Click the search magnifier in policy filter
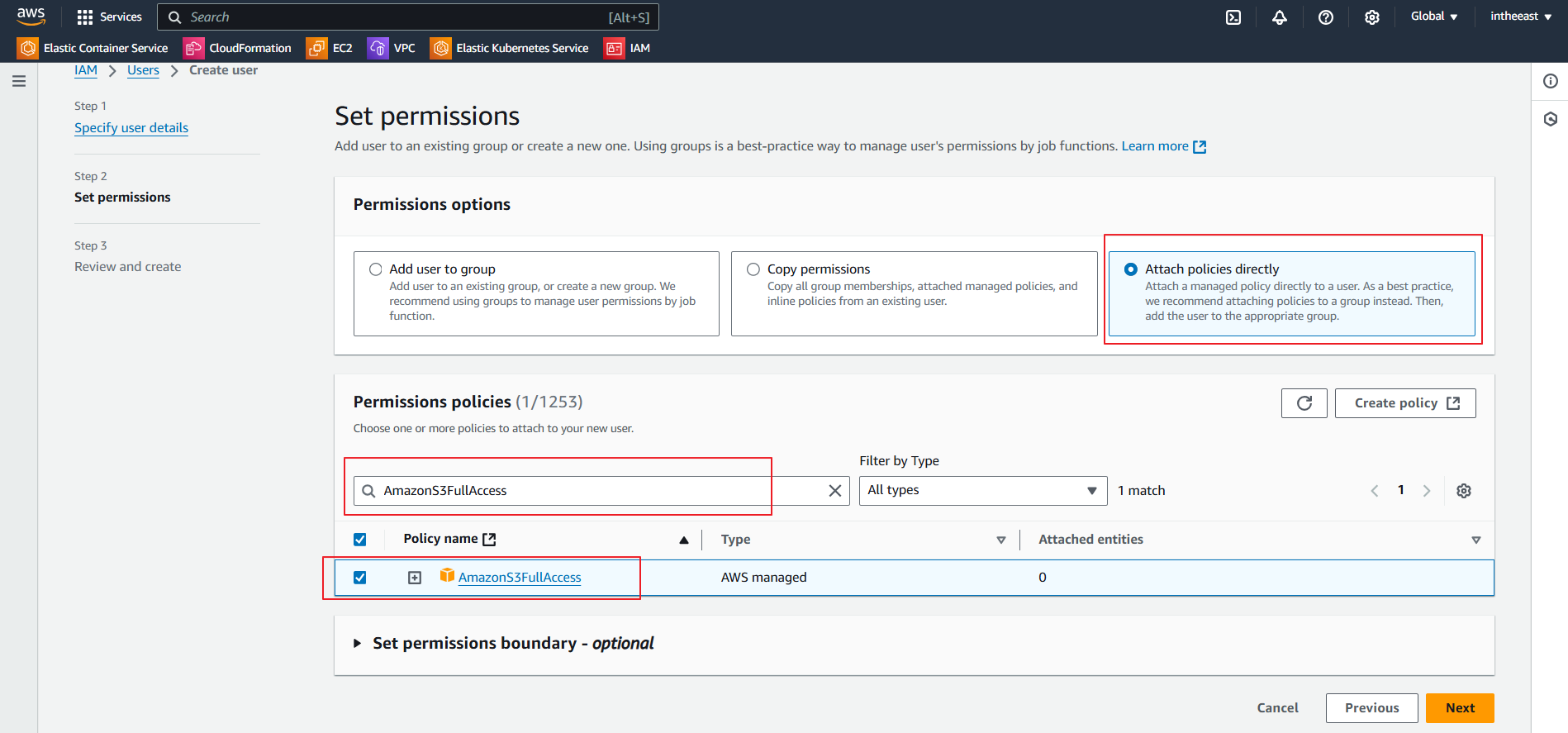The width and height of the screenshot is (1568, 733). (369, 491)
